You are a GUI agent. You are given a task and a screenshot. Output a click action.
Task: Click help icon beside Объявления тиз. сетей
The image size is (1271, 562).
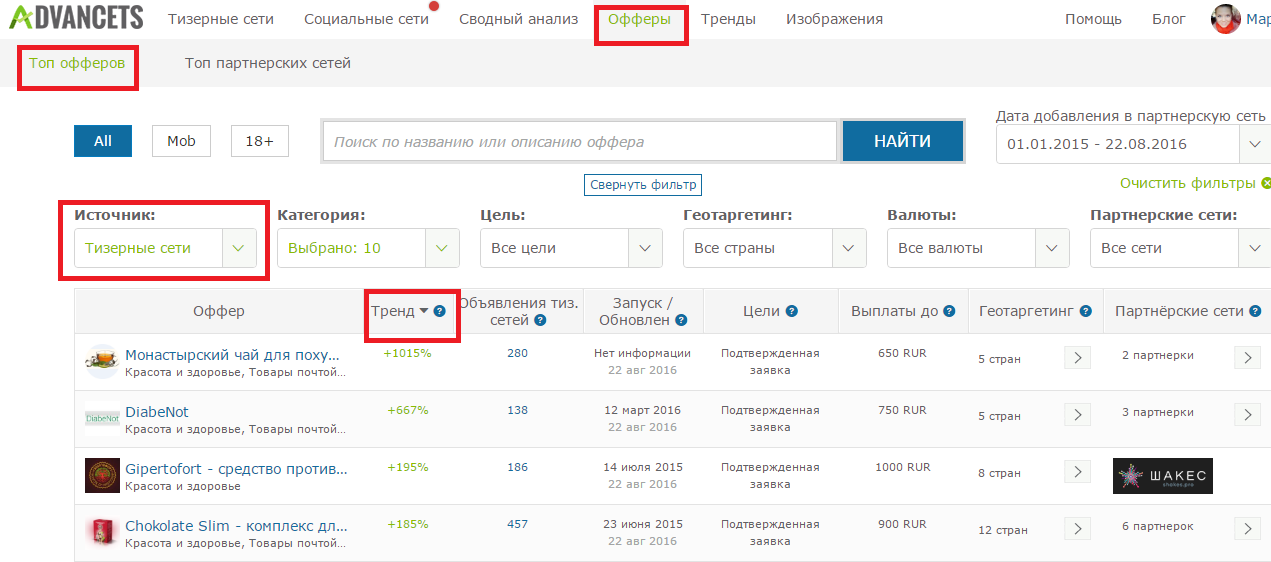(x=540, y=320)
